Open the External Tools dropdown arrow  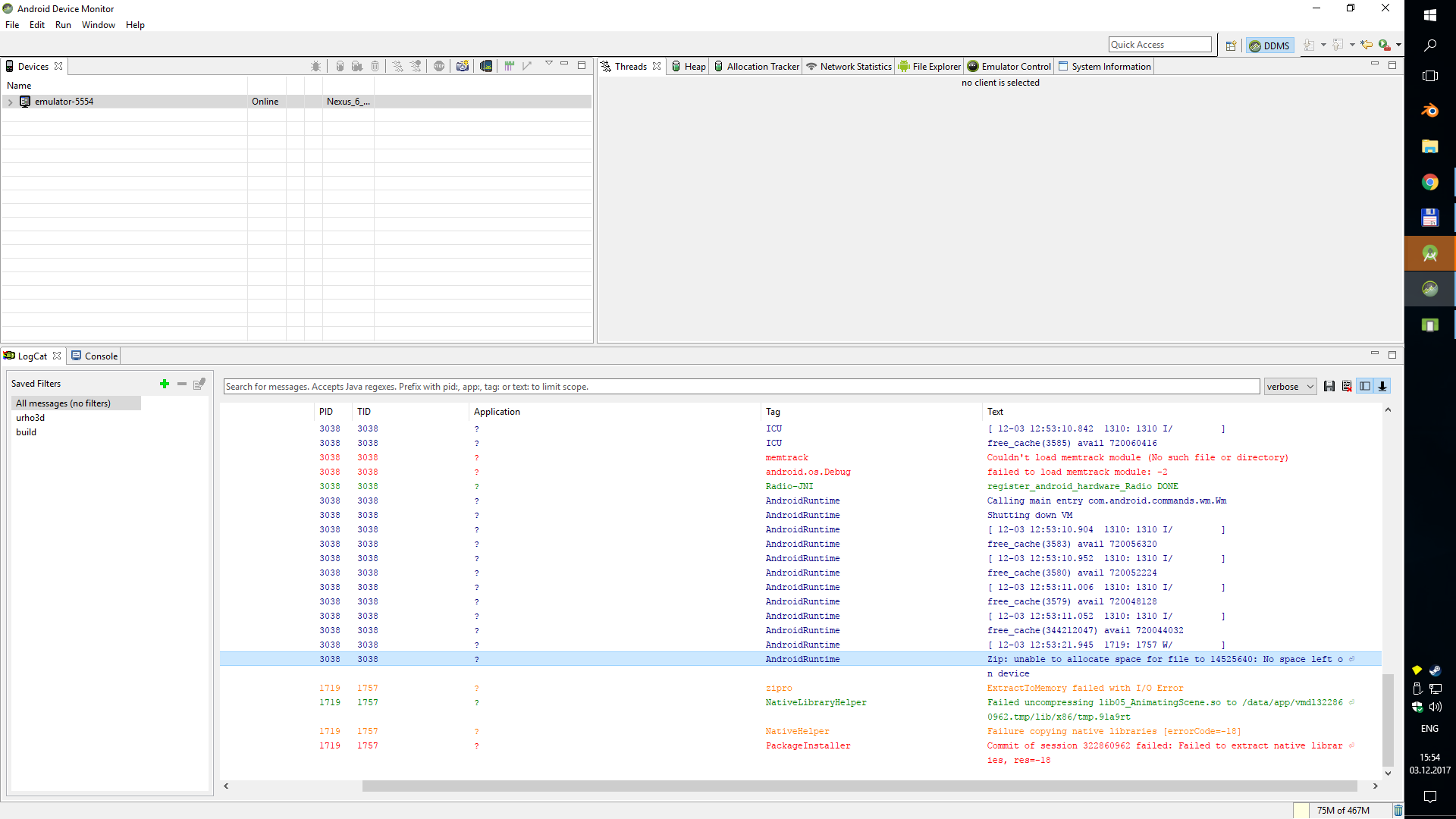point(1398,45)
